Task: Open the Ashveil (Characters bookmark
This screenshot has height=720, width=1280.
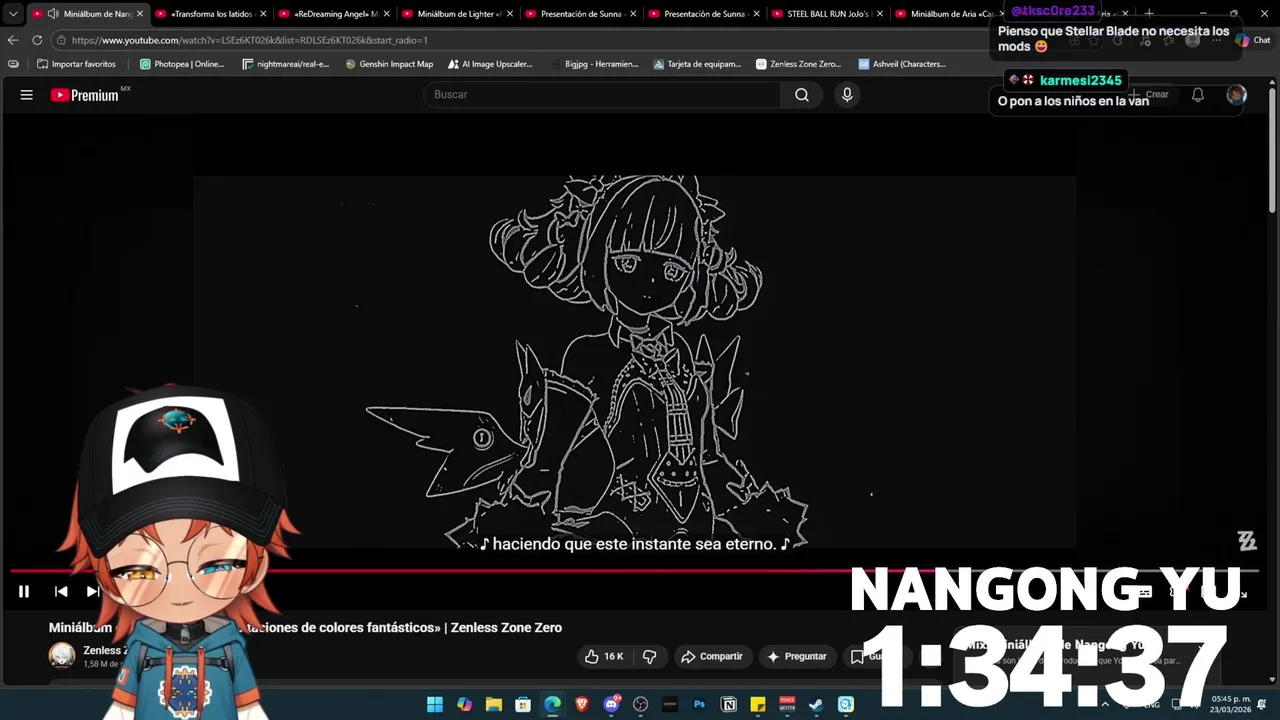Action: coord(901,64)
